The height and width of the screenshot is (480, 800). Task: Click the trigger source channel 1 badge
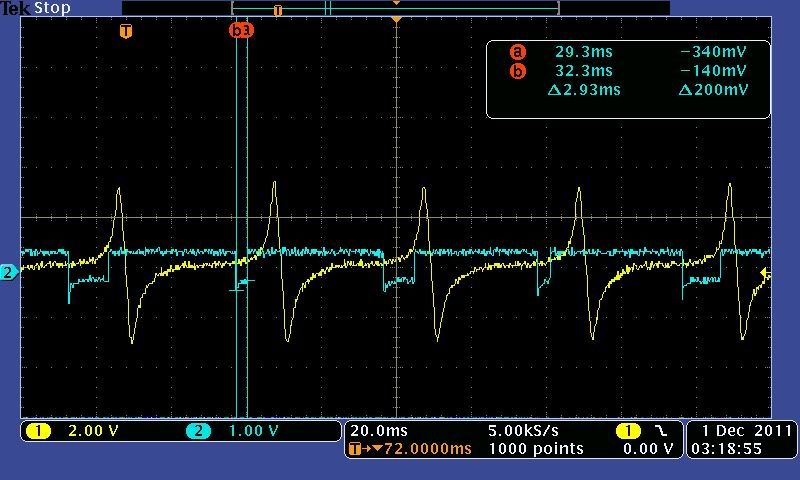point(628,431)
